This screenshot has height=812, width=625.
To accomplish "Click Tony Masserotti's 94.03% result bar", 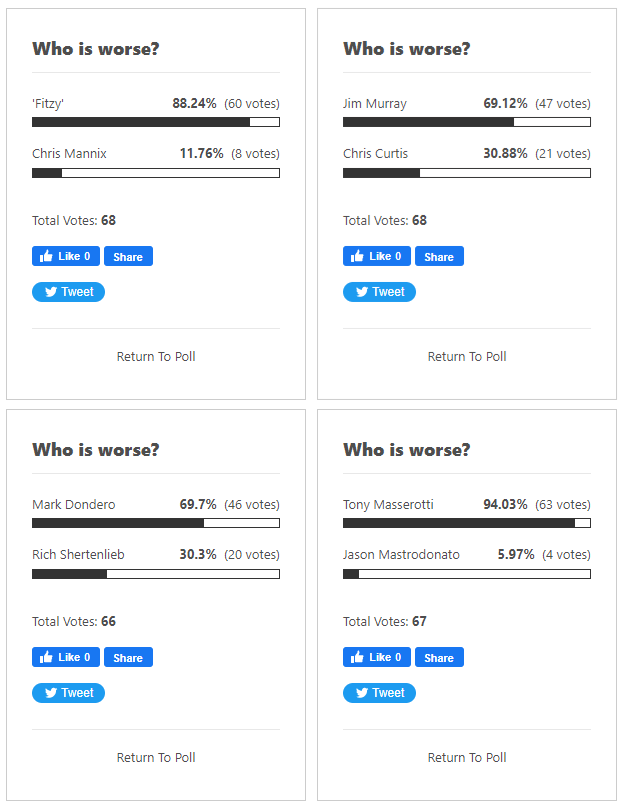I will pos(467,523).
